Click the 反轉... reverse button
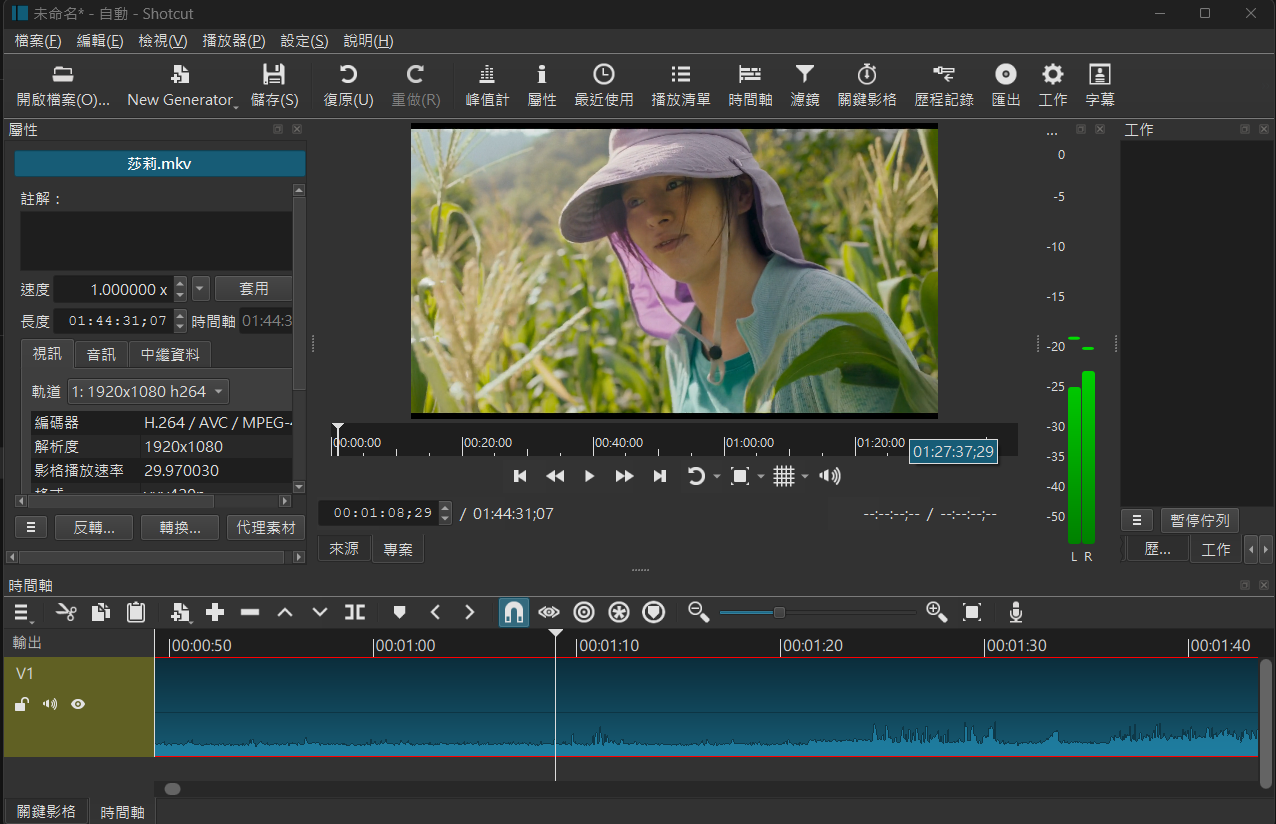 click(x=94, y=527)
